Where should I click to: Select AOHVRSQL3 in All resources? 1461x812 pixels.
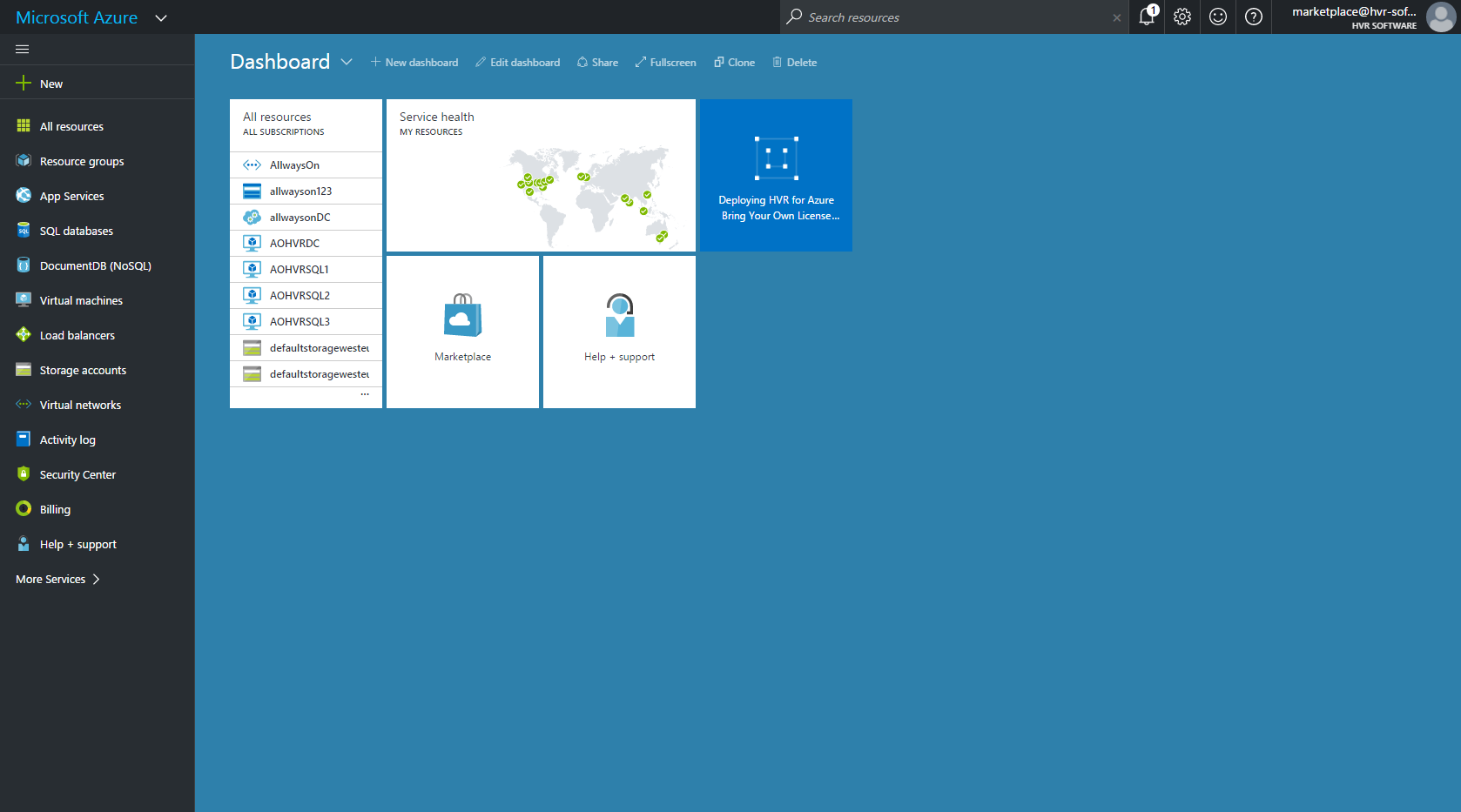point(306,322)
